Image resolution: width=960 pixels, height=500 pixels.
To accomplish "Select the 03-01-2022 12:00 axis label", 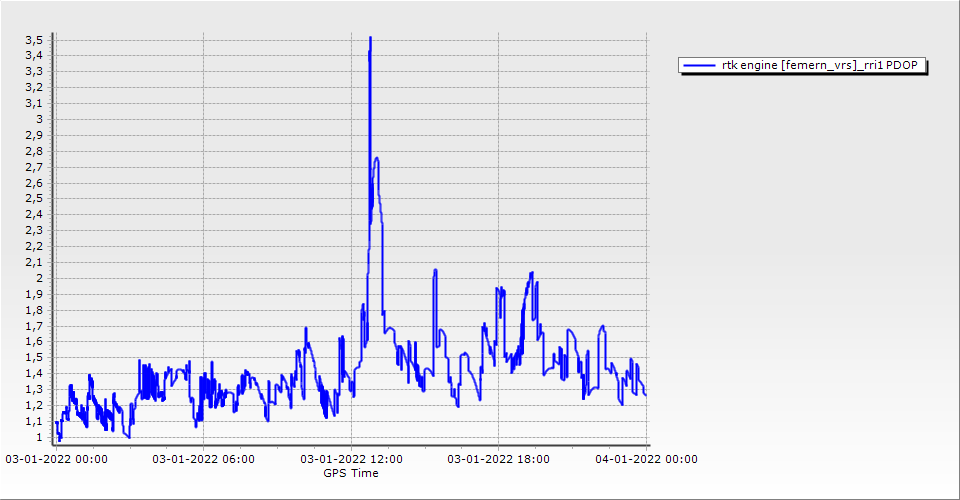I will point(352,459).
